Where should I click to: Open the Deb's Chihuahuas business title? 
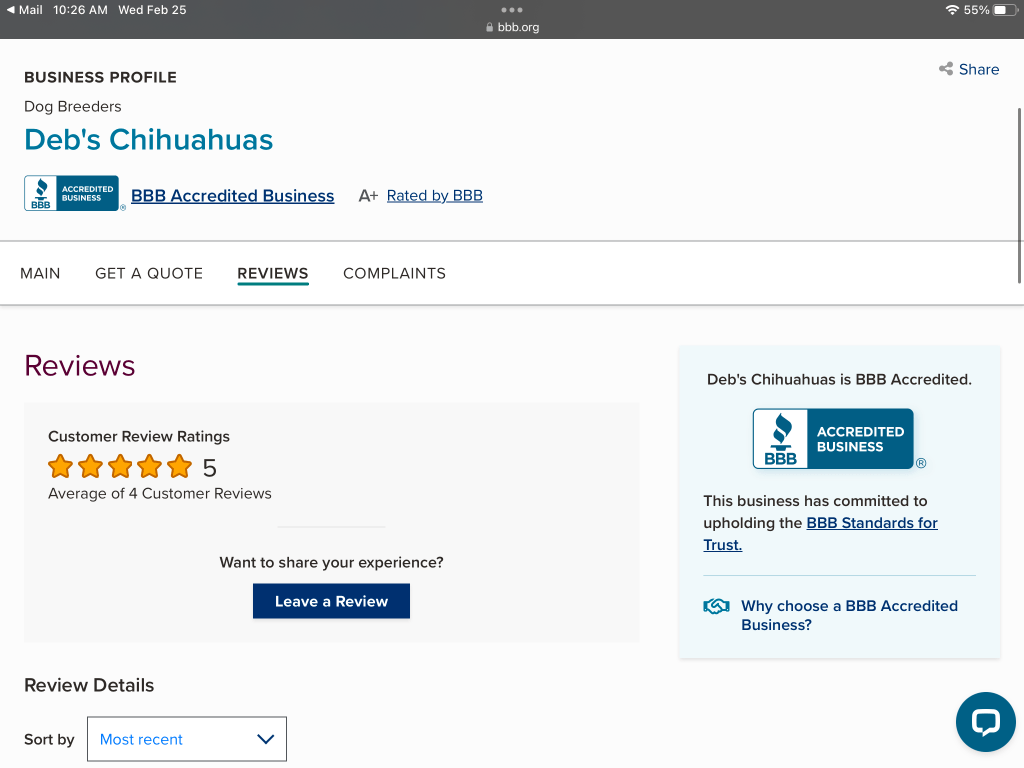point(148,140)
